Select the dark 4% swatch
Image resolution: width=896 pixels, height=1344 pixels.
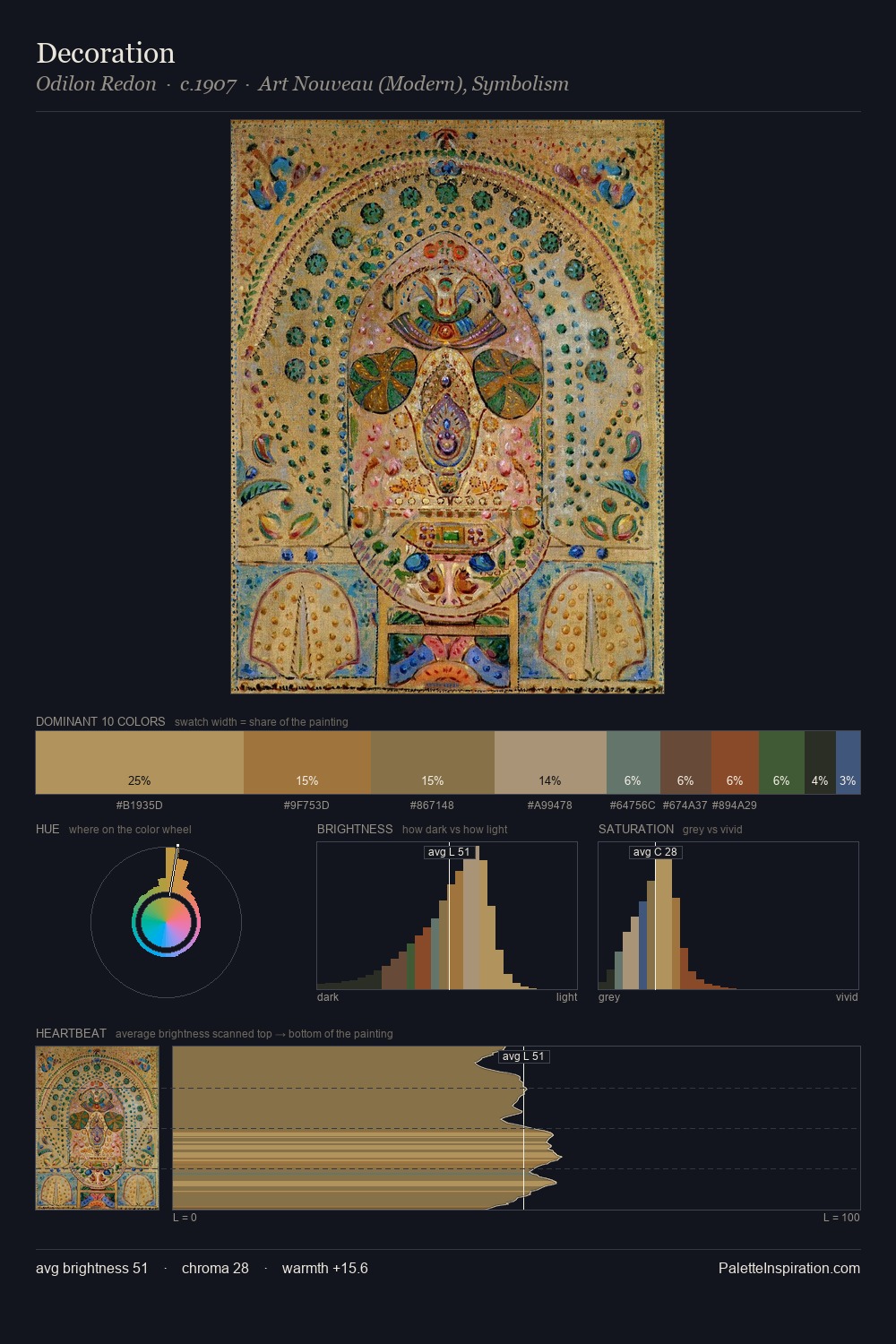coord(820,762)
